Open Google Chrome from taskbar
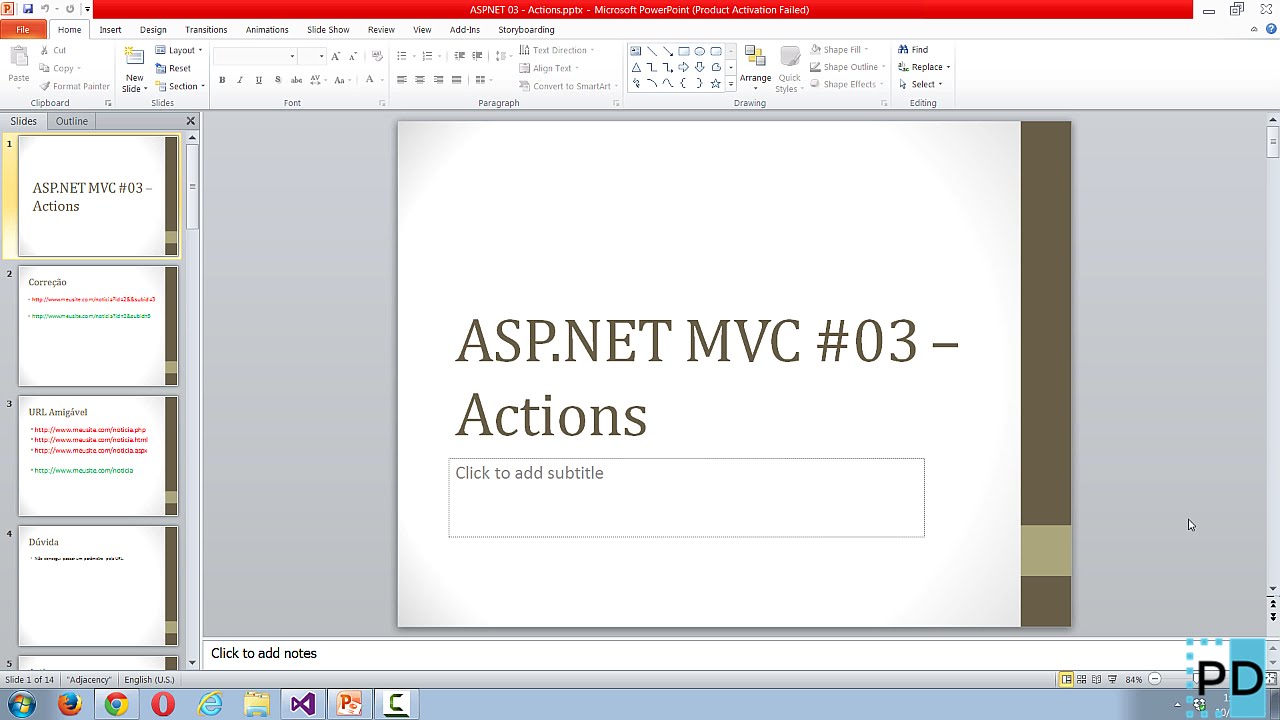The height and width of the screenshot is (720, 1280). coord(116,704)
